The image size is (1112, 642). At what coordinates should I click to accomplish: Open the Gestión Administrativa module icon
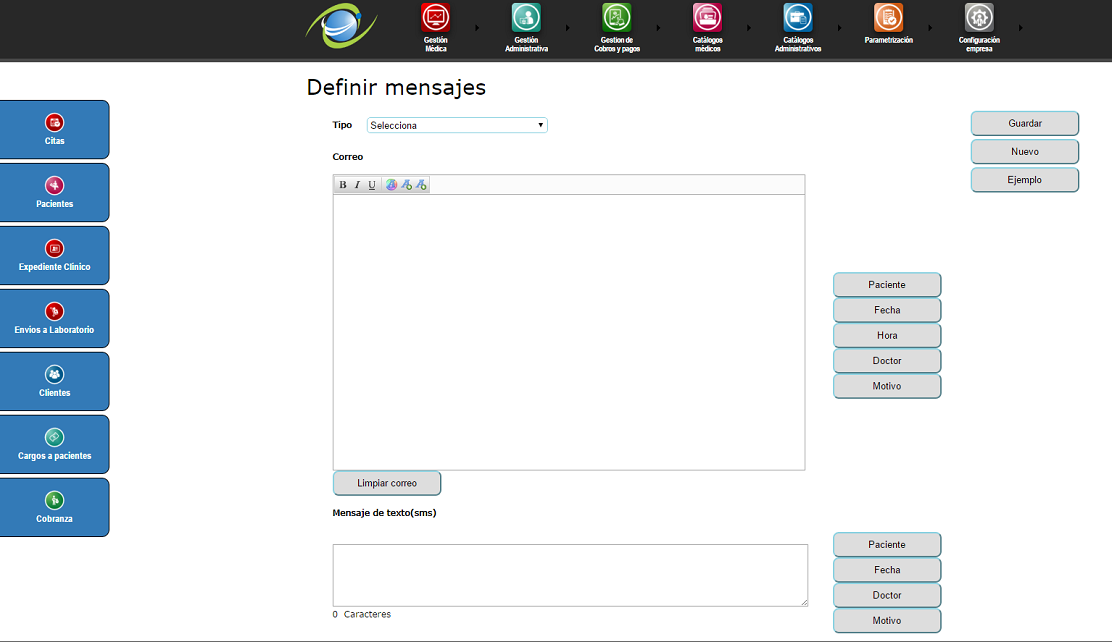coord(526,18)
